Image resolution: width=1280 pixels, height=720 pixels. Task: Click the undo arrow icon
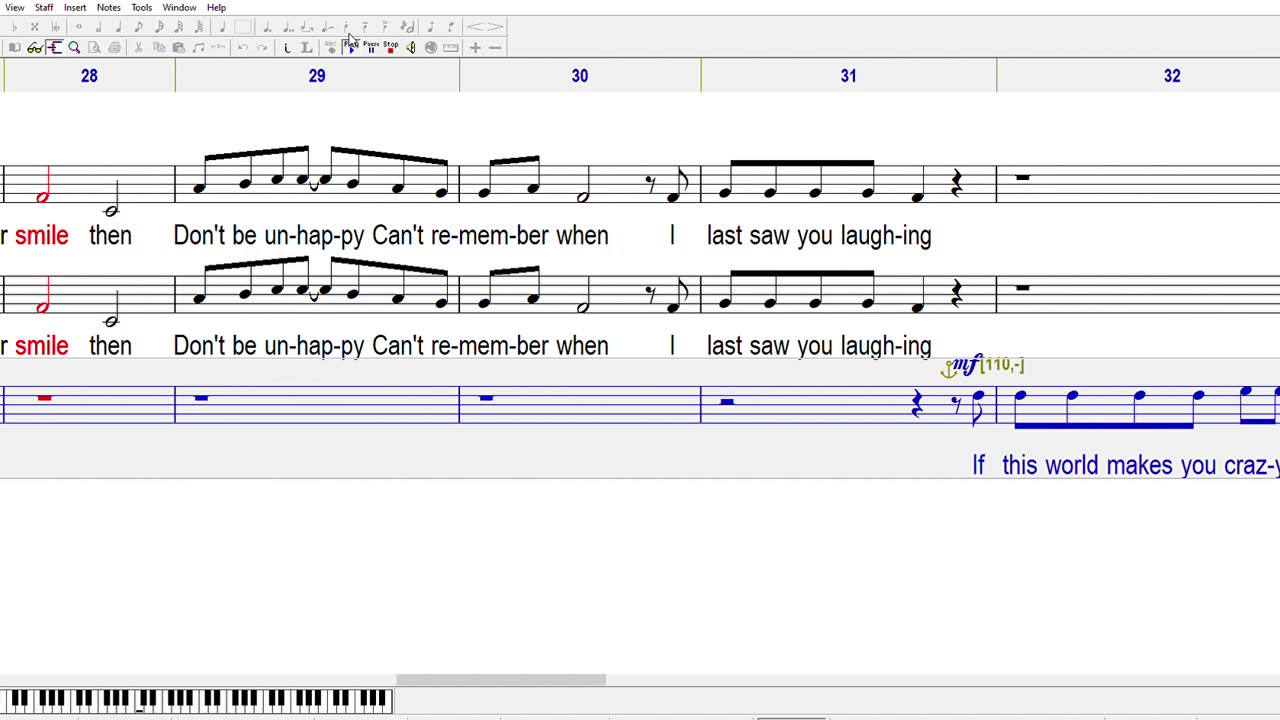[243, 47]
